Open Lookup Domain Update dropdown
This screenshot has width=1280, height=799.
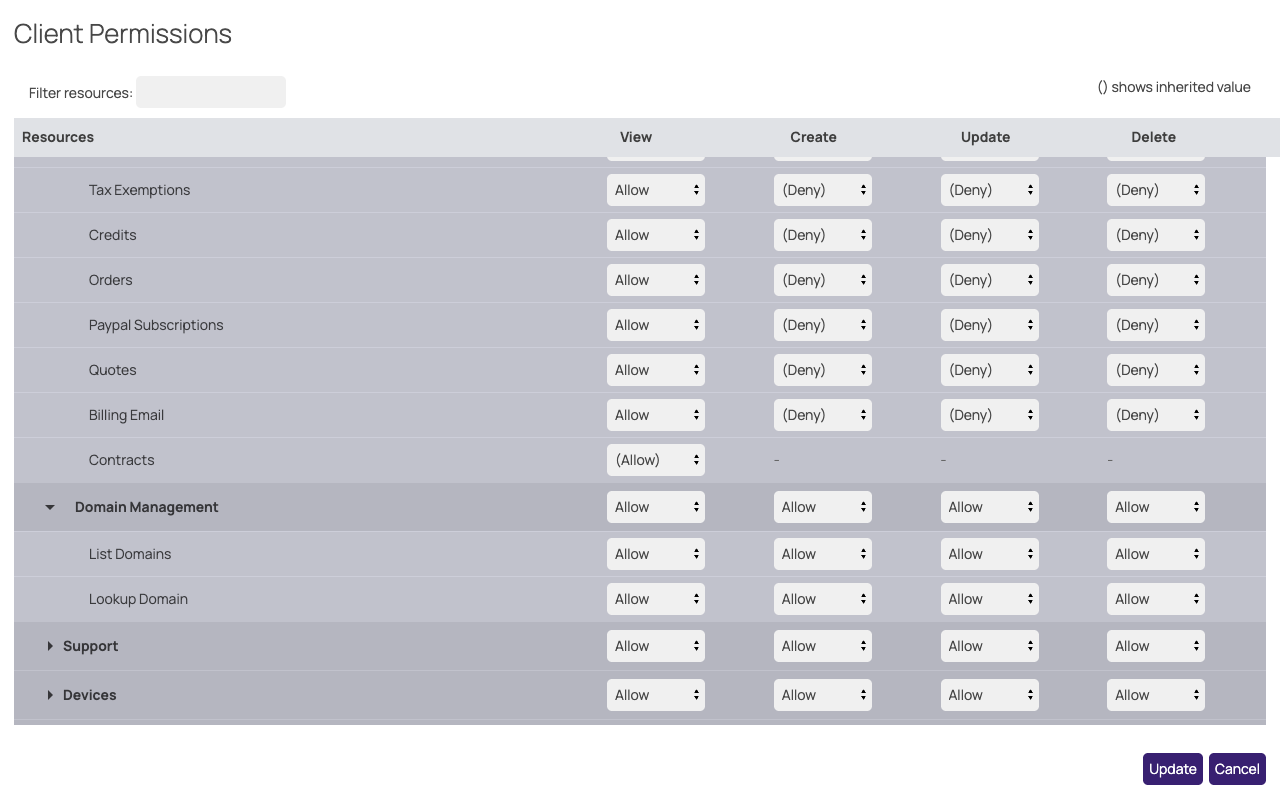coord(990,599)
